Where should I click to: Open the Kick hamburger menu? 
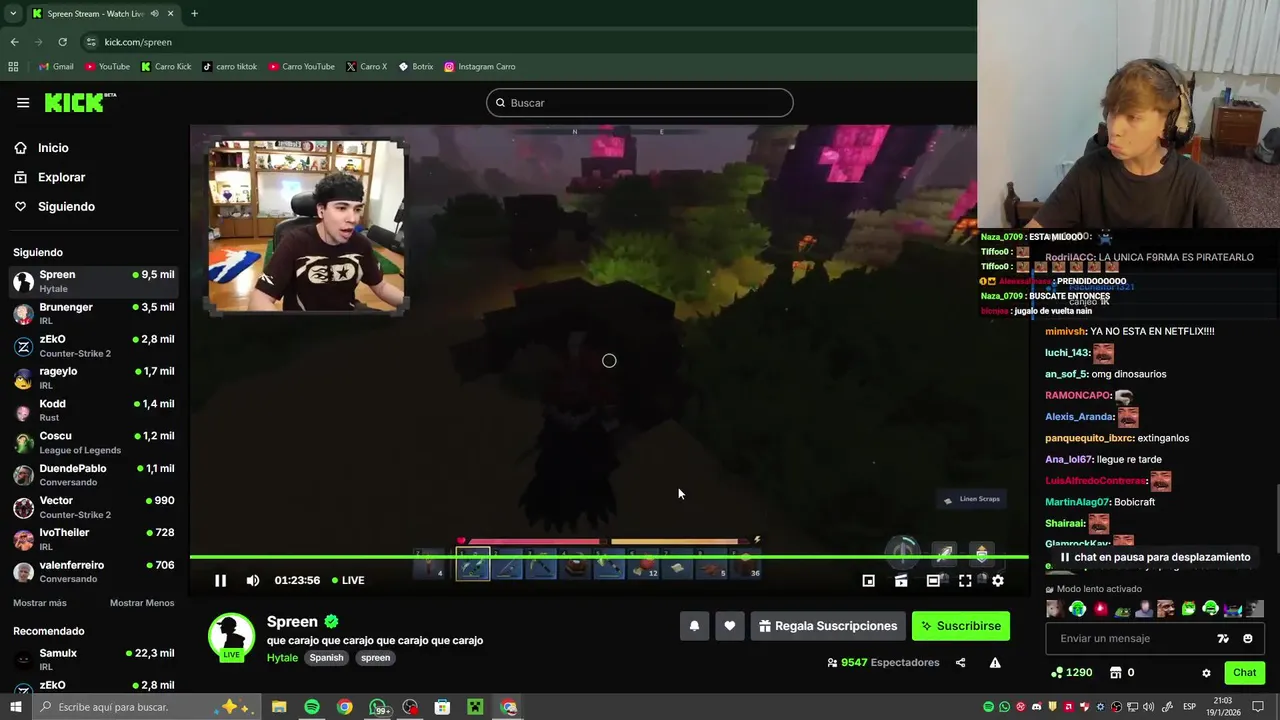click(x=23, y=102)
